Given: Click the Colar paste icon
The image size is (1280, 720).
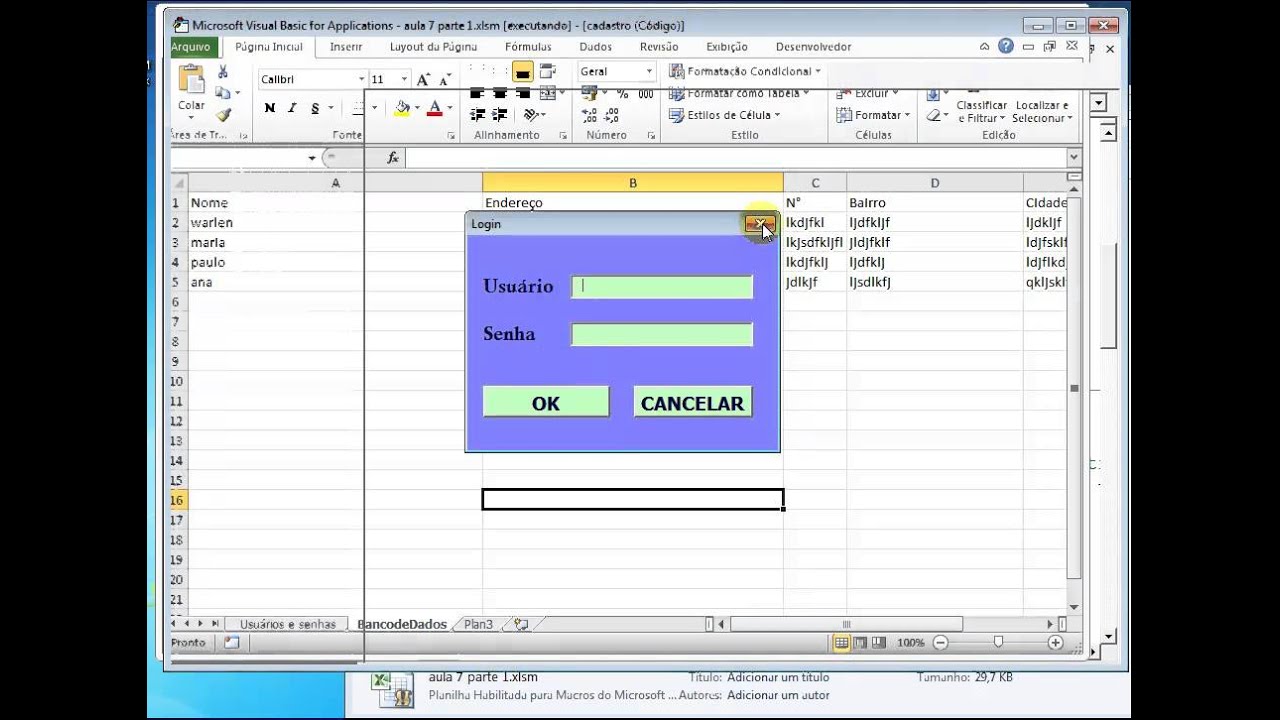Looking at the screenshot, I should point(191,80).
